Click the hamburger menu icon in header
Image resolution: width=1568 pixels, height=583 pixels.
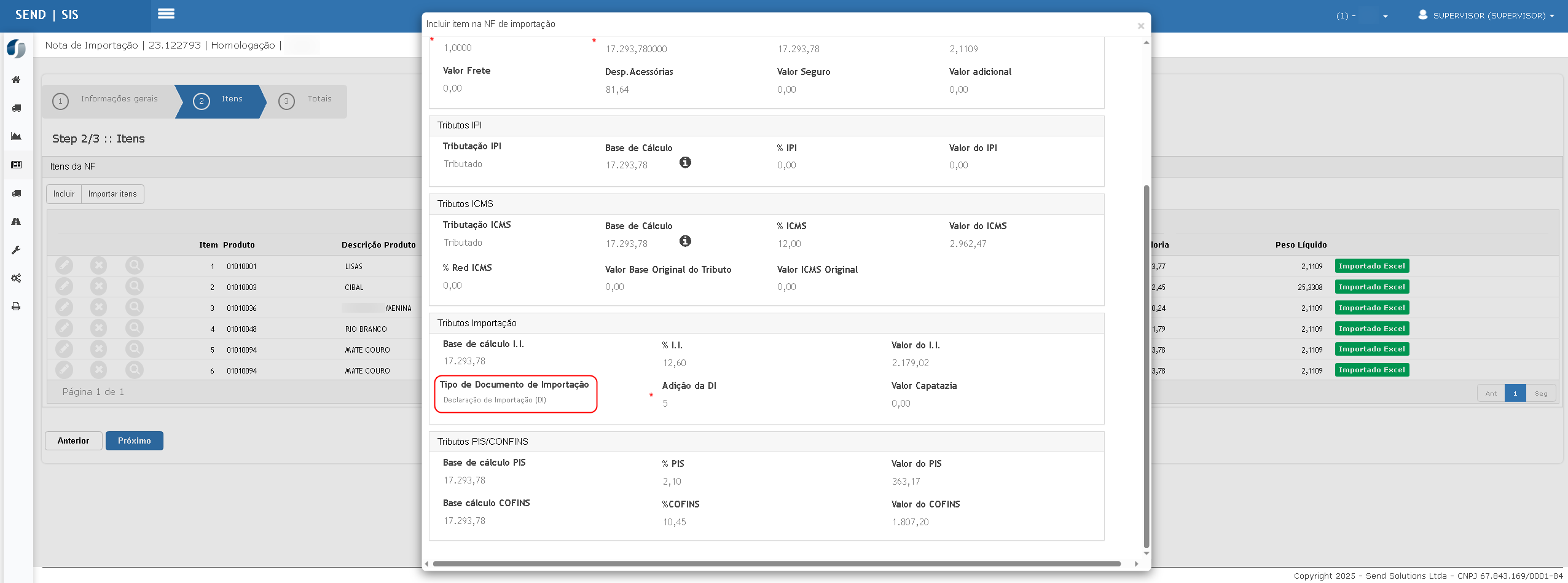point(166,14)
